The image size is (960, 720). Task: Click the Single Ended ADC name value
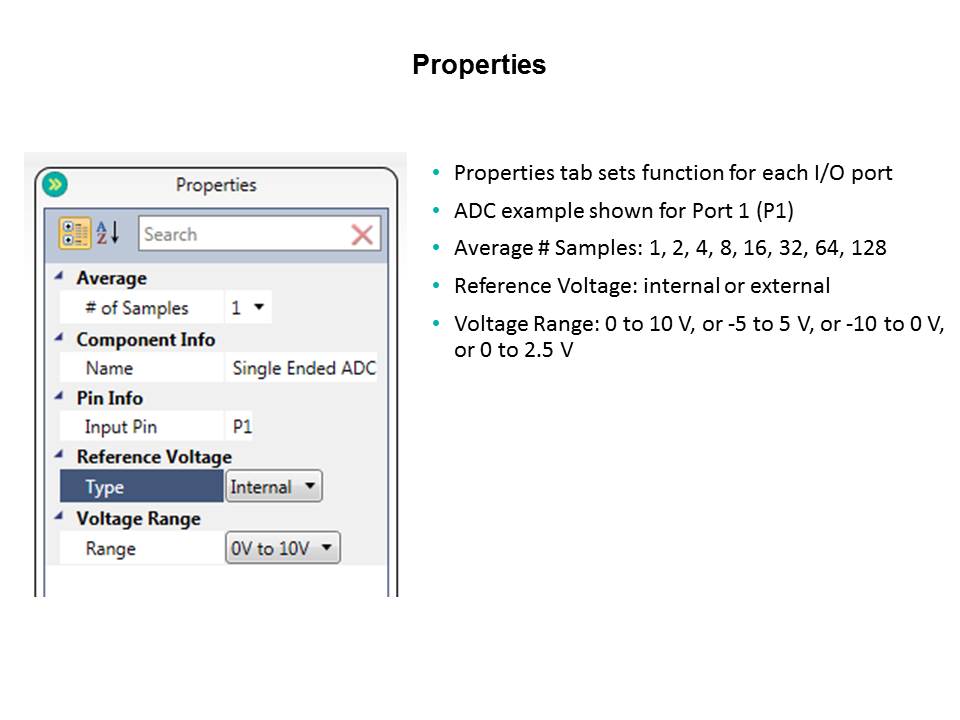pyautogui.click(x=303, y=368)
